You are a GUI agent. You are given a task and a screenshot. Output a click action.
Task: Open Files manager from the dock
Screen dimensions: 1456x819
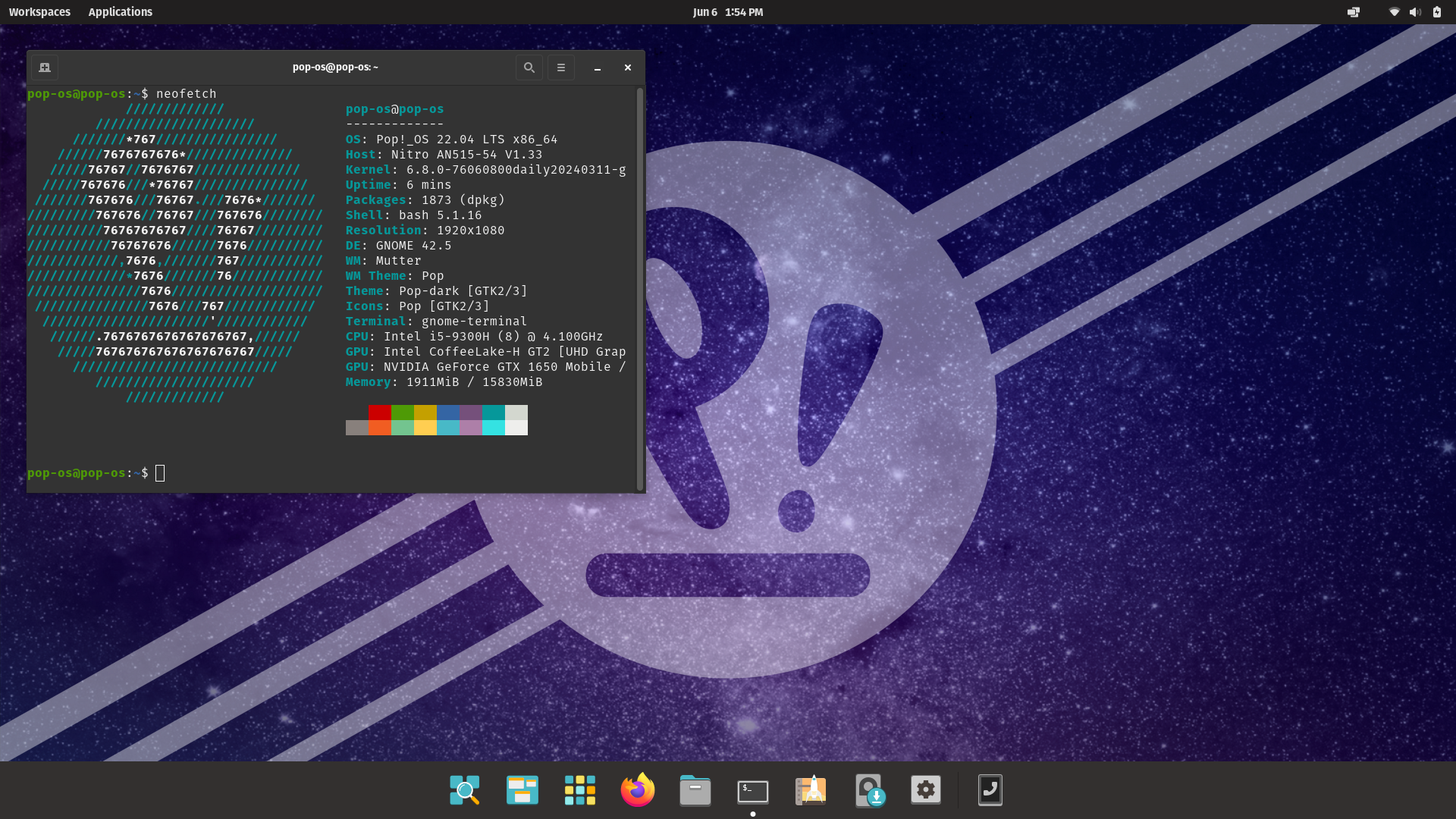(695, 790)
